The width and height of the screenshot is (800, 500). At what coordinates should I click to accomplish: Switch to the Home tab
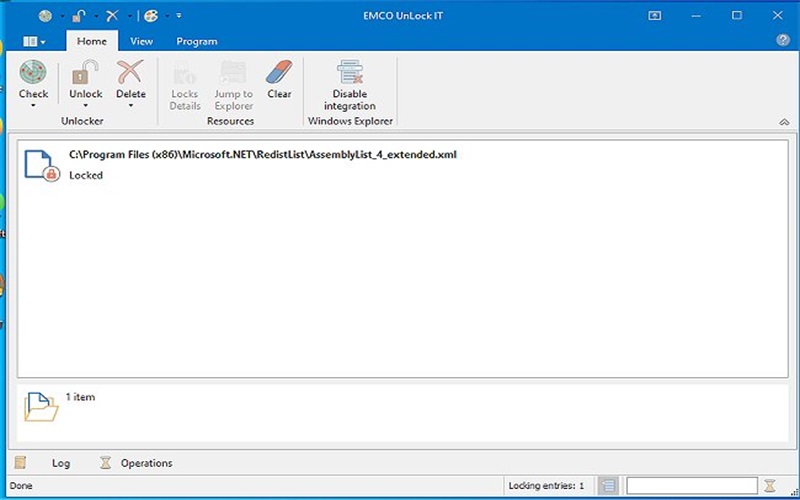pos(92,41)
